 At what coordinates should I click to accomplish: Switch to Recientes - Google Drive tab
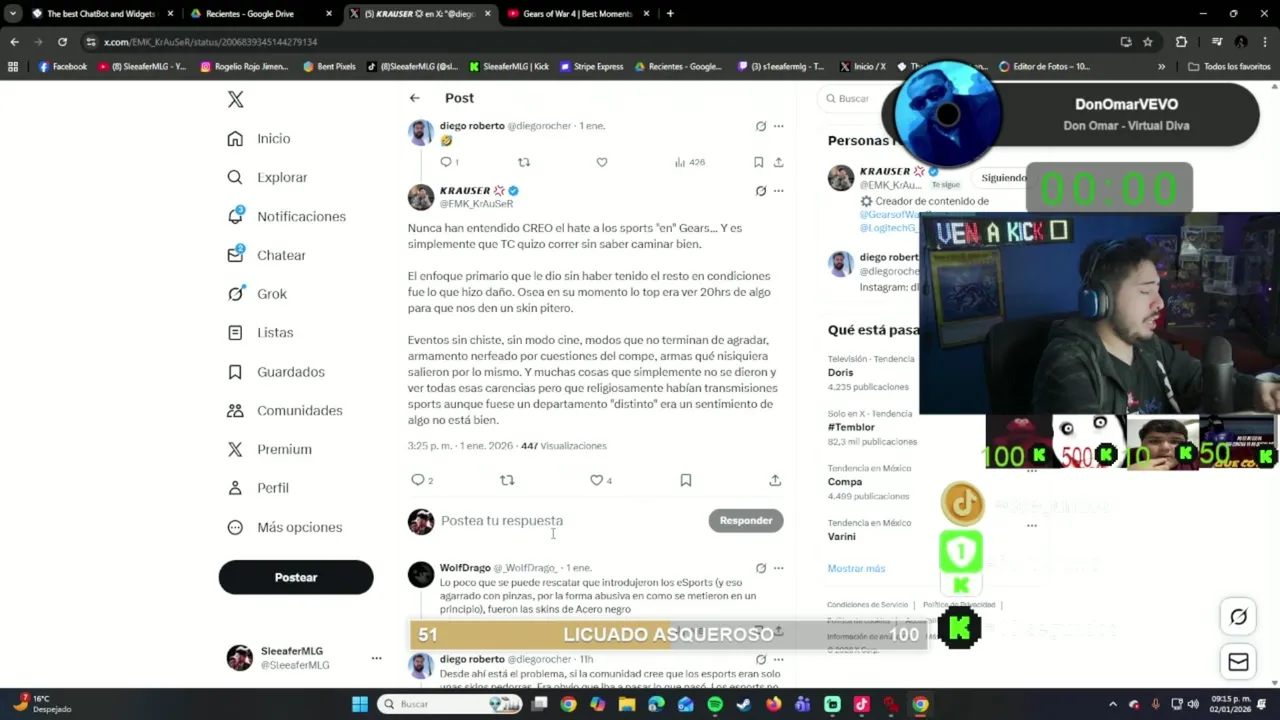(x=262, y=14)
